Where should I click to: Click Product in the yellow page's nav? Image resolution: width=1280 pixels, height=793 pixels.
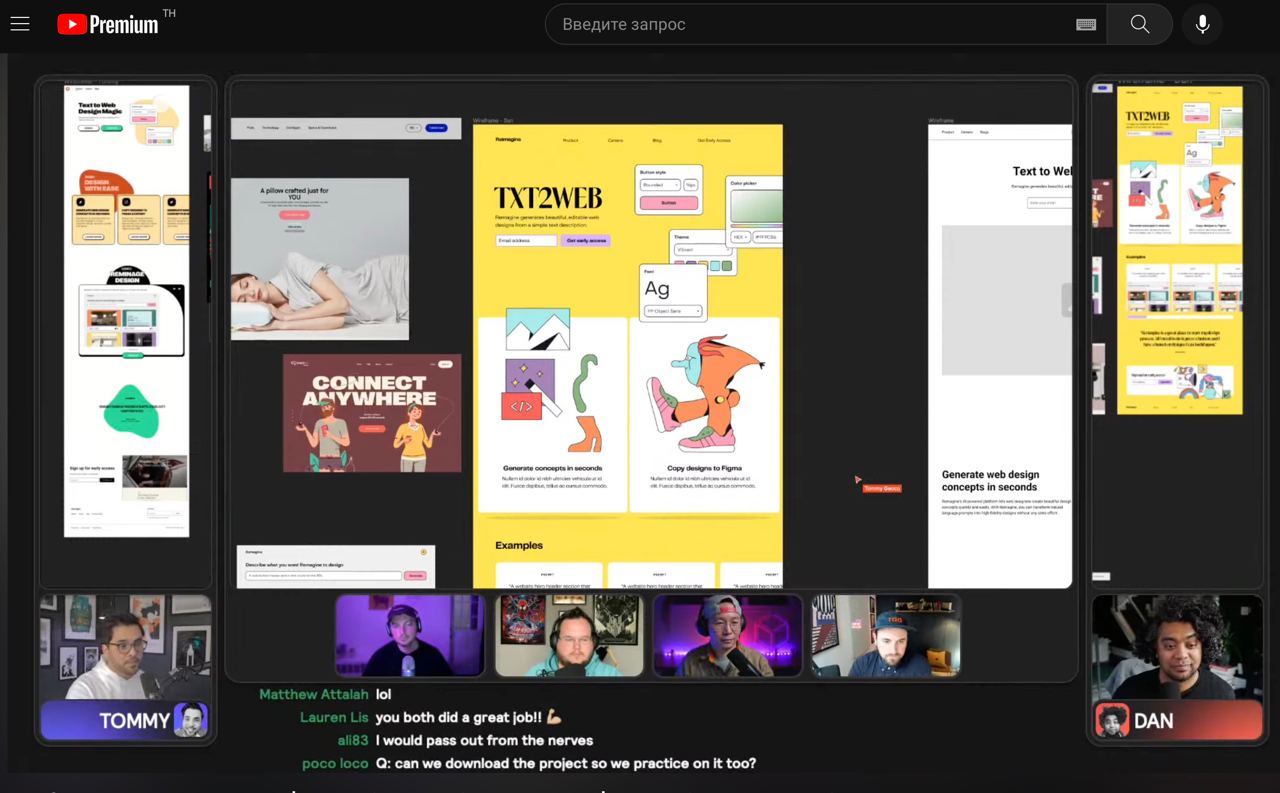click(570, 140)
